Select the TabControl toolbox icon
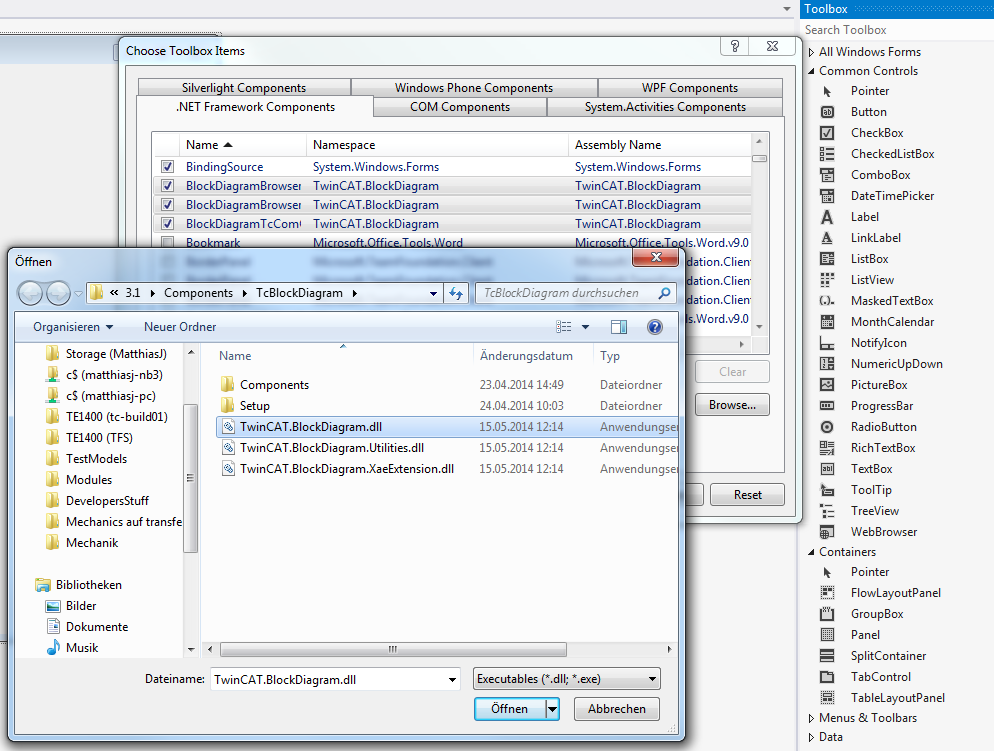The image size is (994, 751). pos(827,677)
